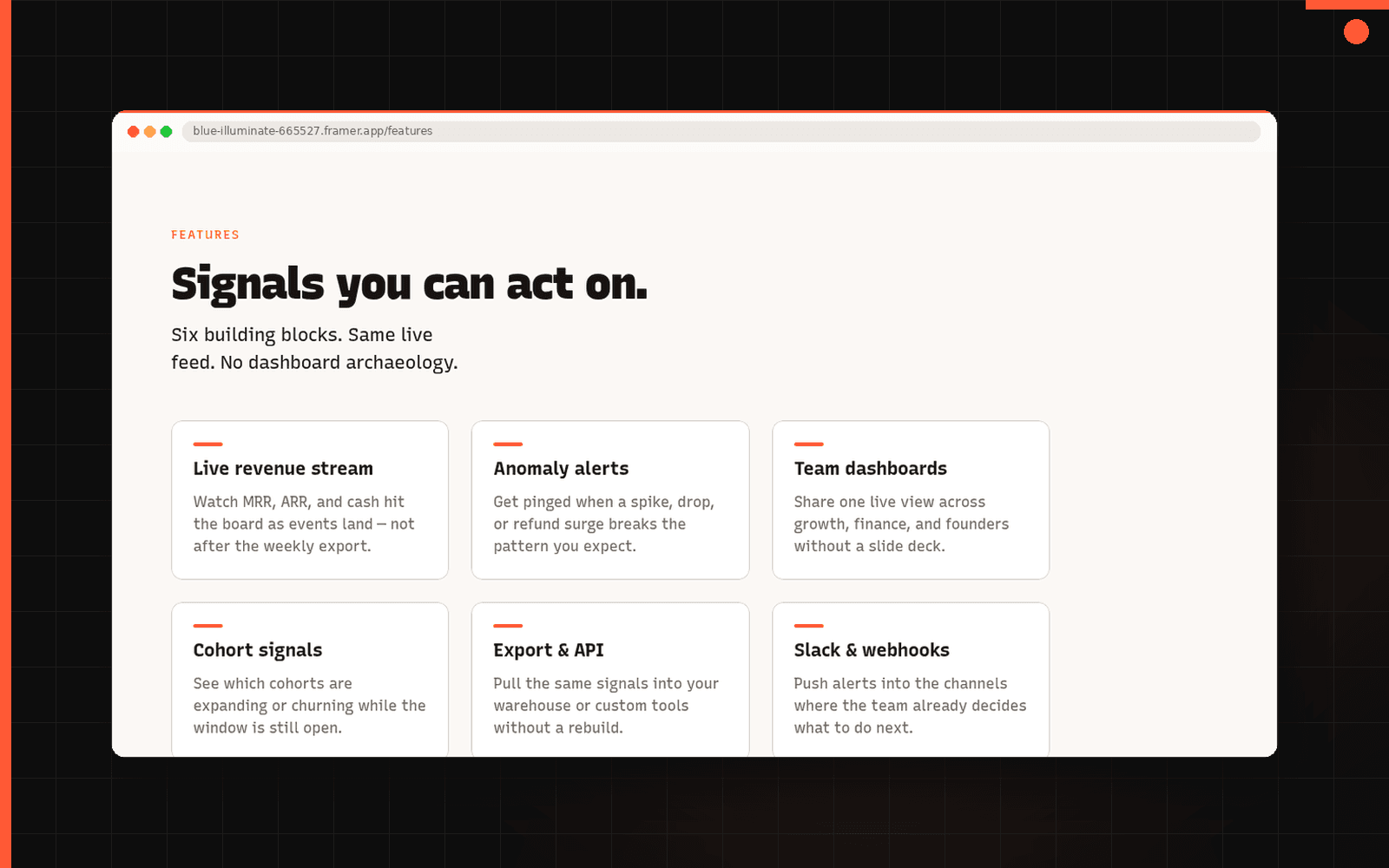The height and width of the screenshot is (868, 1389).
Task: Open the Team dashboards card title
Action: 870,469
